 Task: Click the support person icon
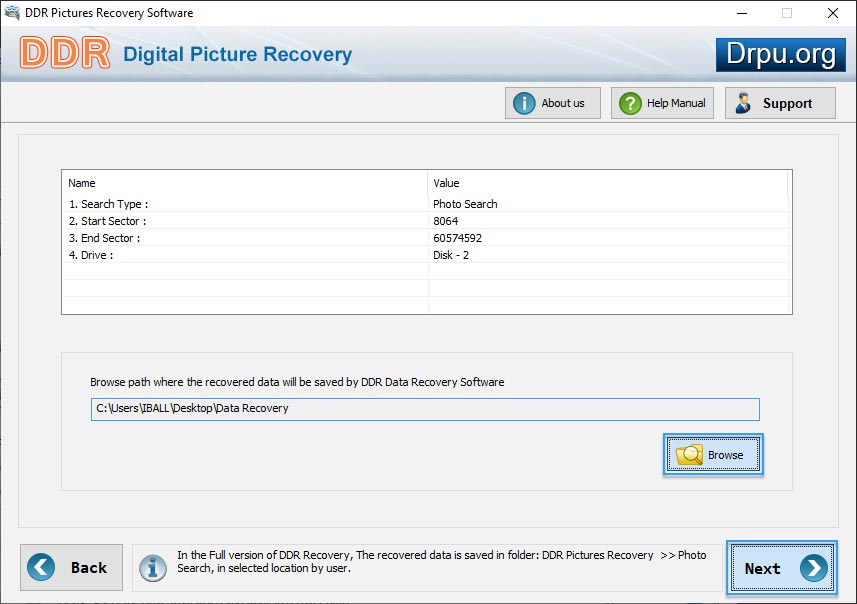coord(743,103)
